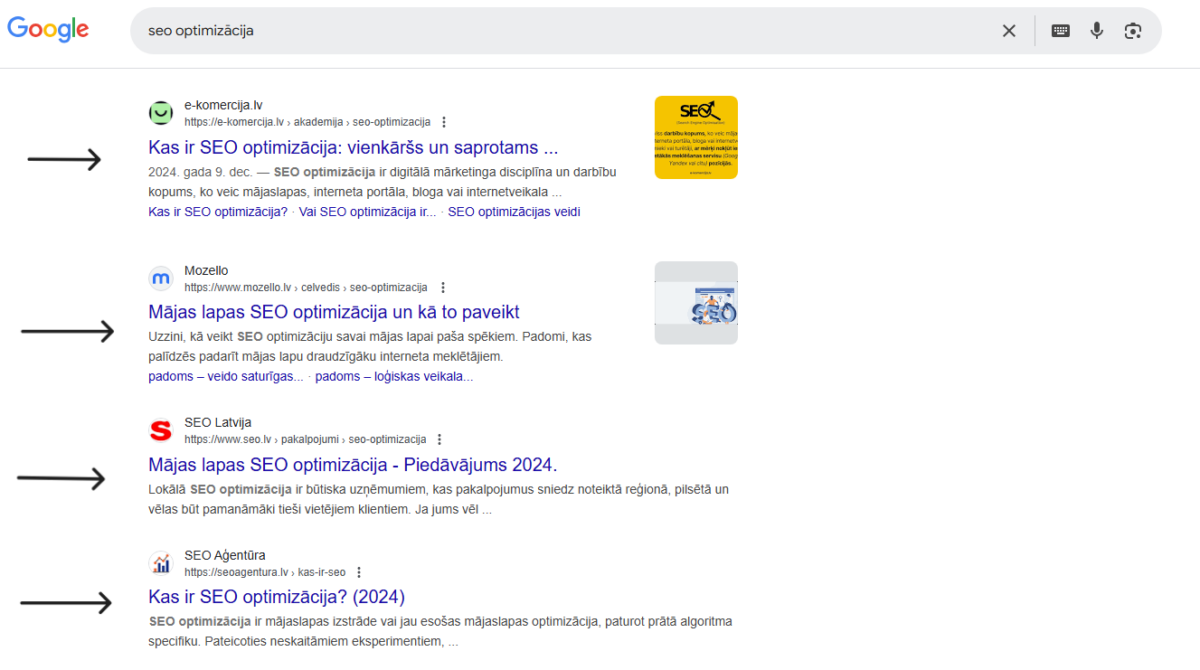Open 'Mājas lapas SEO optimizācija - Piedāvājums 2024.'
1200x670 pixels.
(353, 465)
